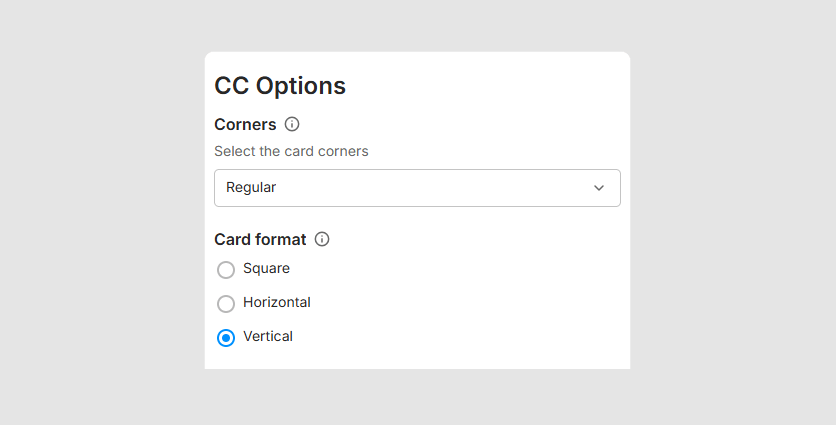
Task: Click the blue dot inside the Vertical radio
Action: point(226,338)
